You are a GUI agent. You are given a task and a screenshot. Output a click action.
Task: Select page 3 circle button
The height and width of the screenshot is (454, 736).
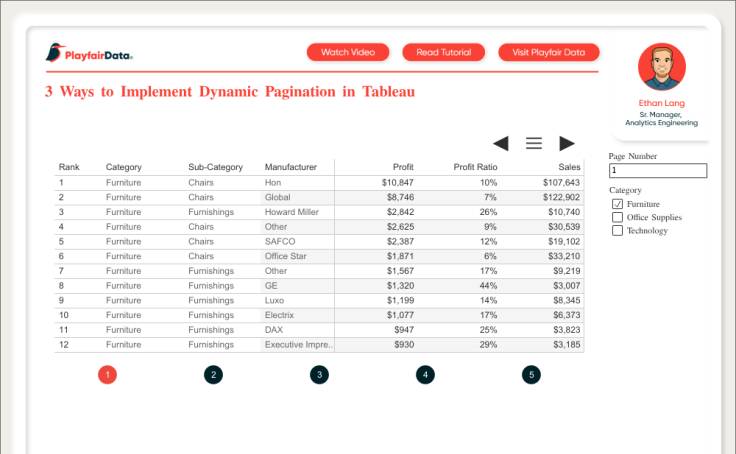pyautogui.click(x=319, y=375)
